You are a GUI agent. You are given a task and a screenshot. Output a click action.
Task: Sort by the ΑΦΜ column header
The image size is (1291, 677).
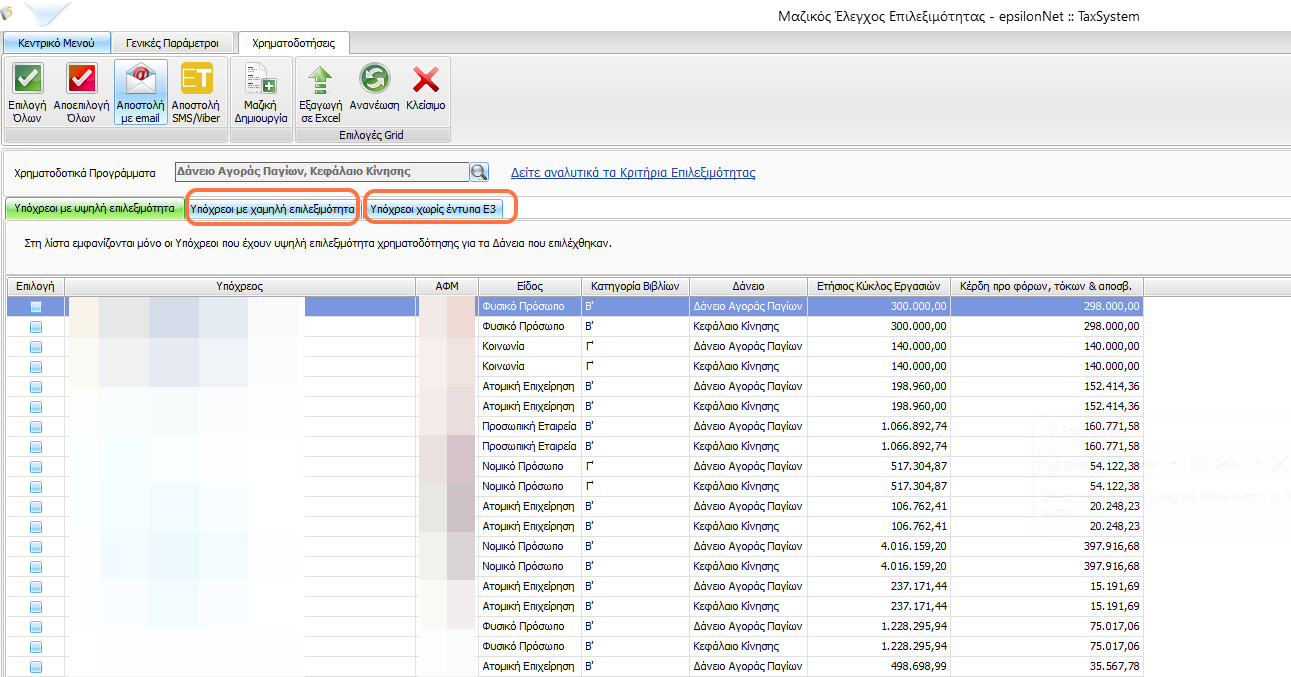click(x=447, y=286)
